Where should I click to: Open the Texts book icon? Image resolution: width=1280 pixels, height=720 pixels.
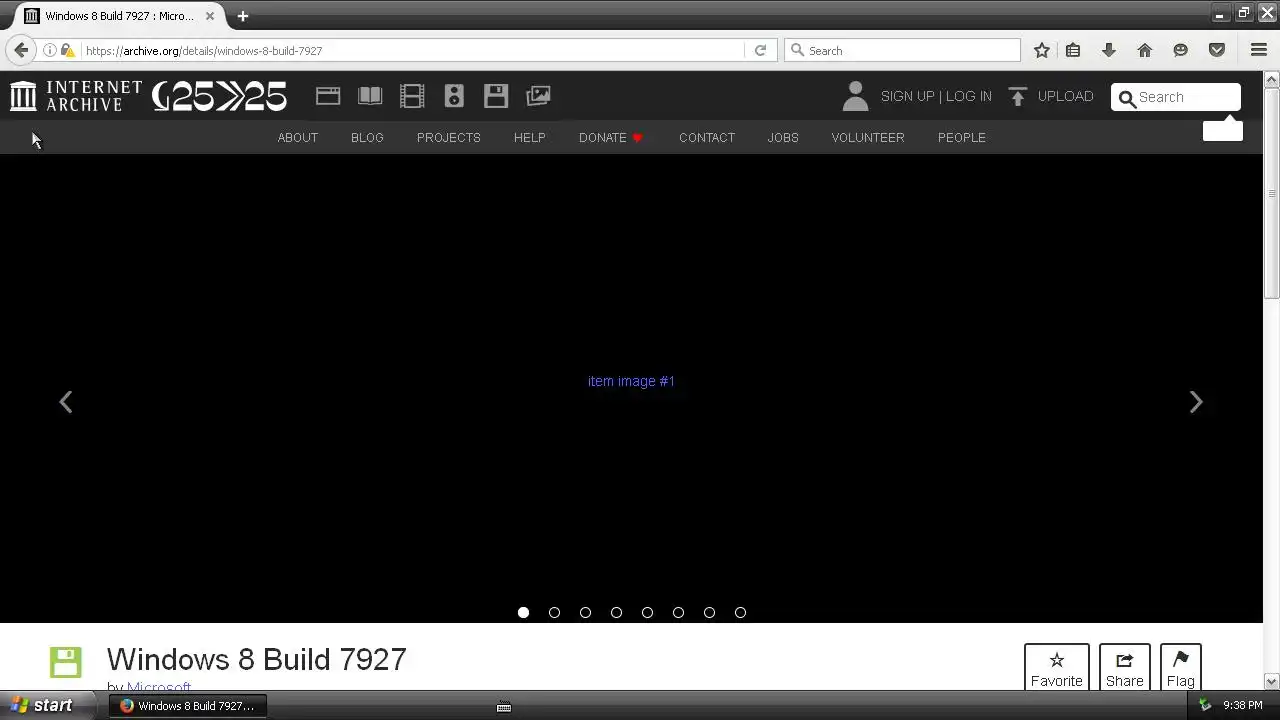[x=370, y=96]
